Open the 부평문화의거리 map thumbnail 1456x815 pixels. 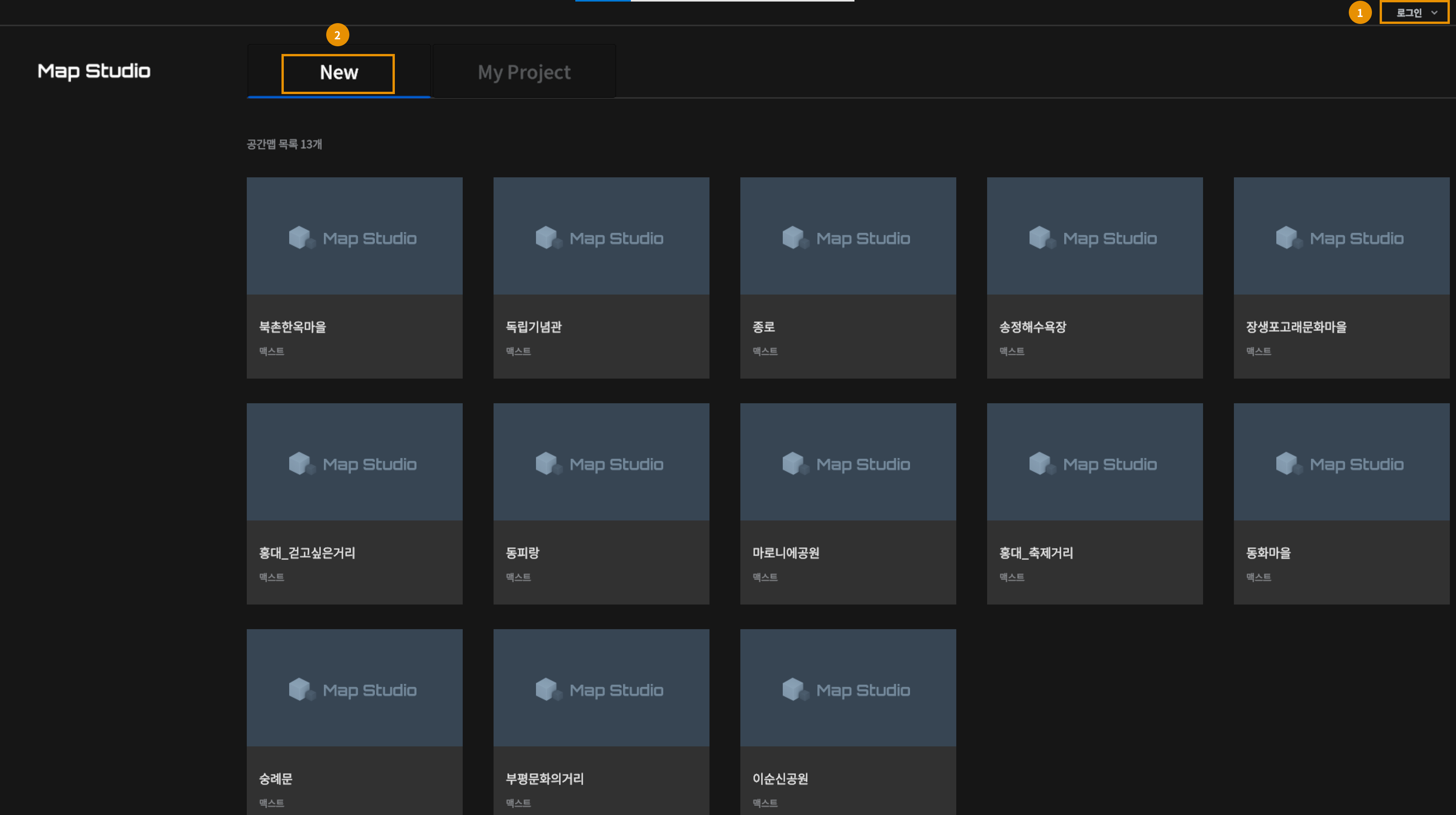pyautogui.click(x=602, y=688)
